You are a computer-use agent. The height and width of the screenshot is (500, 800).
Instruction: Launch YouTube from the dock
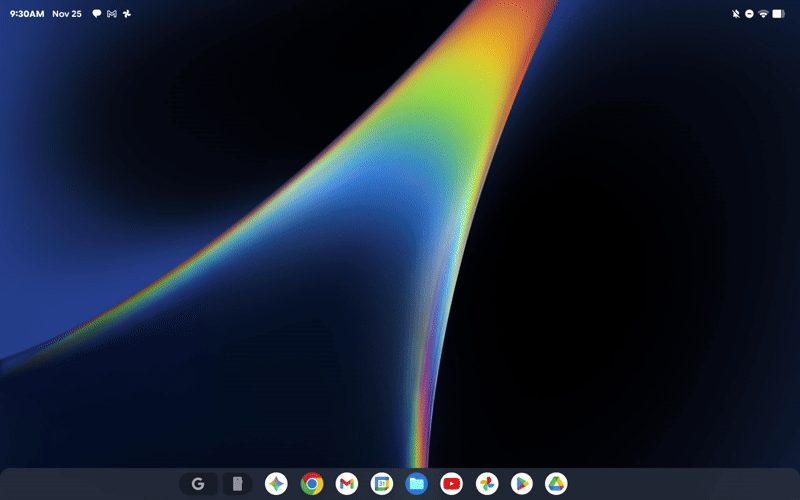pos(452,484)
